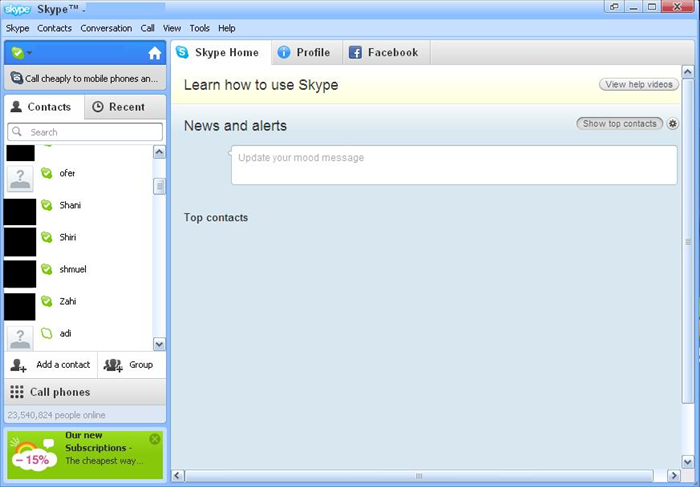Click the mood message input box
700x487 pixels.
[x=454, y=165]
